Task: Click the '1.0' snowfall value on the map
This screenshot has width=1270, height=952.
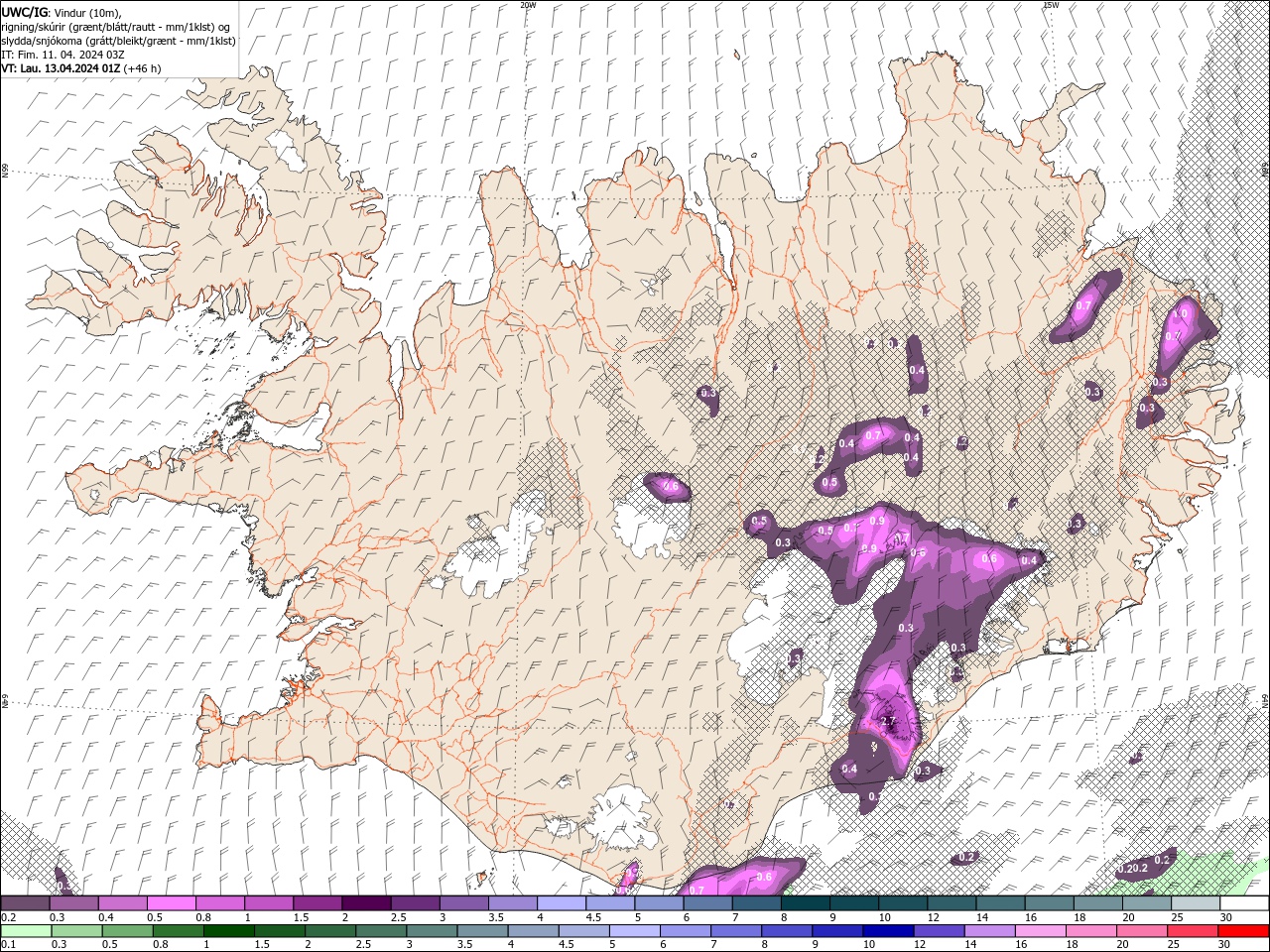Action: pos(1181,313)
